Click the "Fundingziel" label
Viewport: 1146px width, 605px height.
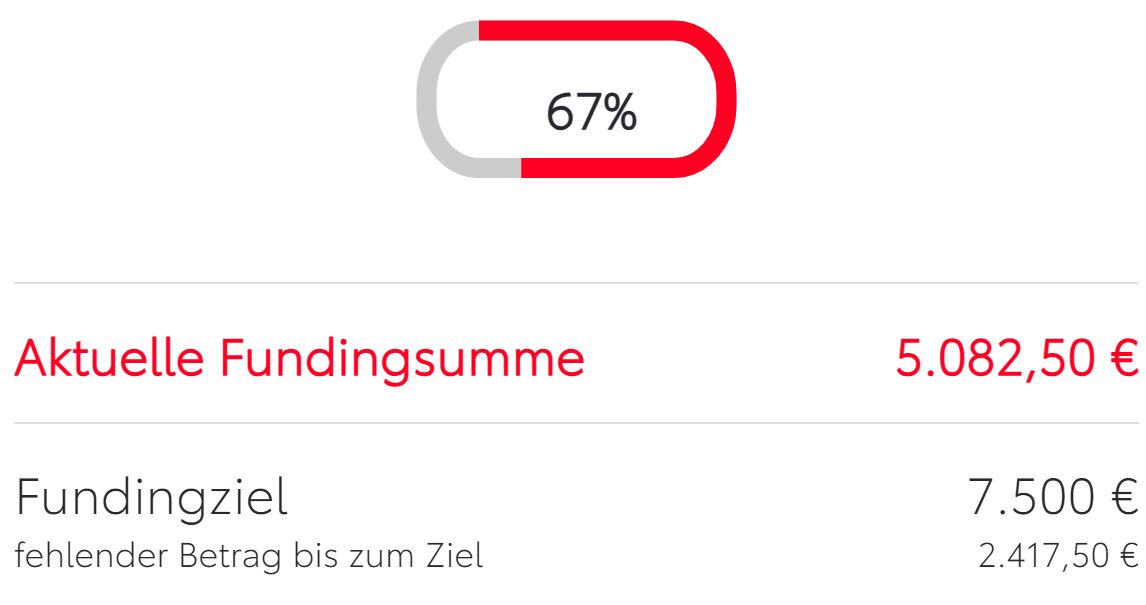[x=152, y=497]
